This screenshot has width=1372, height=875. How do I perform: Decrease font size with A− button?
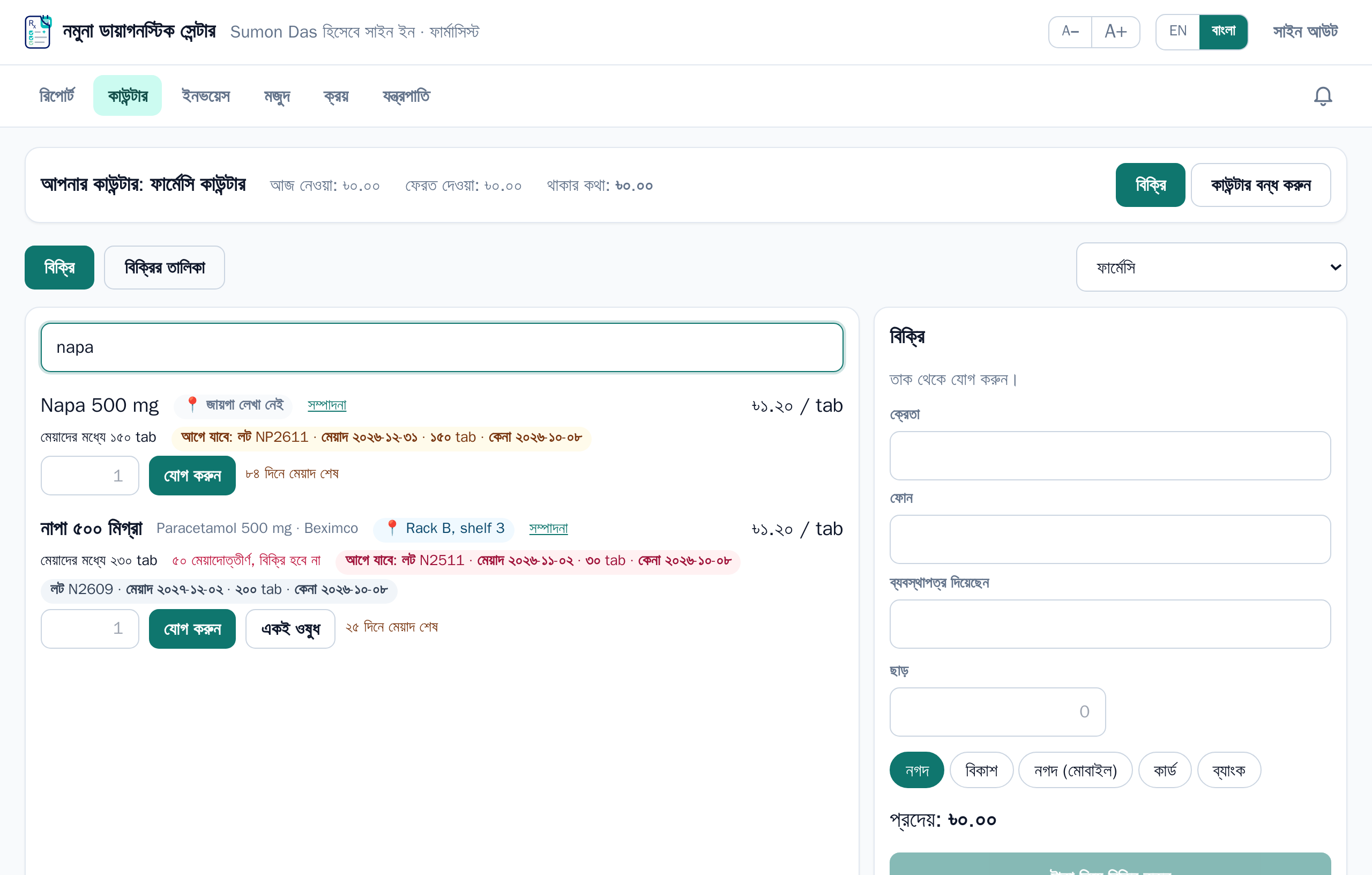1070,31
